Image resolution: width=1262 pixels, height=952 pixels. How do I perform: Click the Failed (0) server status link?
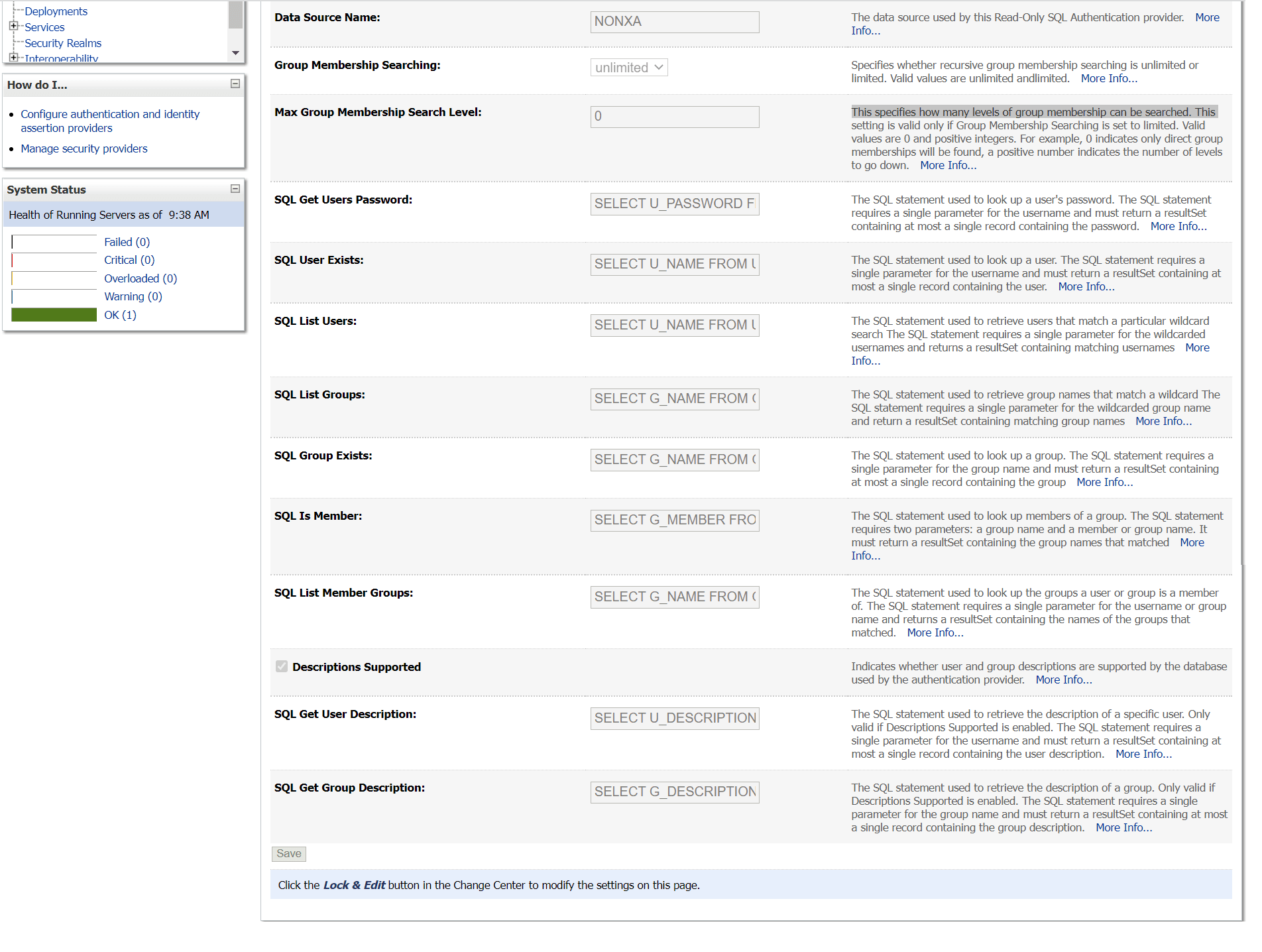click(127, 242)
